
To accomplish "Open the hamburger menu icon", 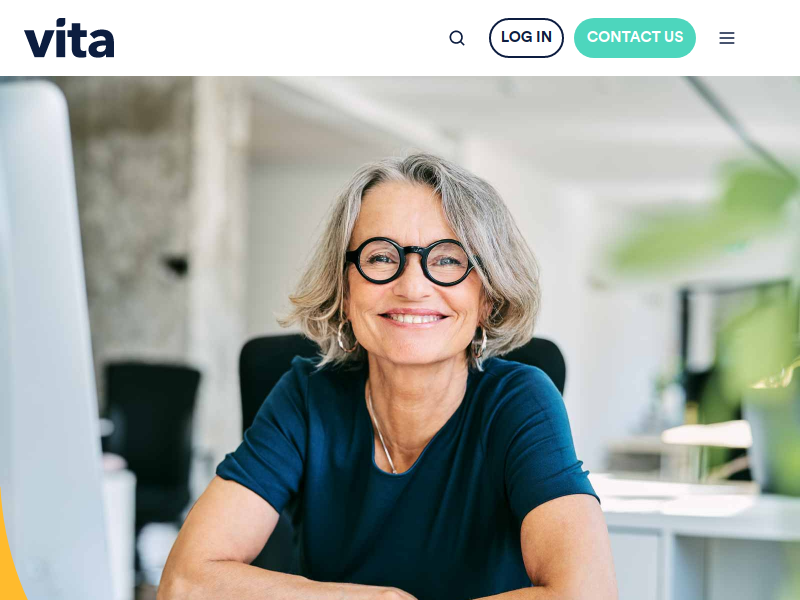I will tap(727, 38).
